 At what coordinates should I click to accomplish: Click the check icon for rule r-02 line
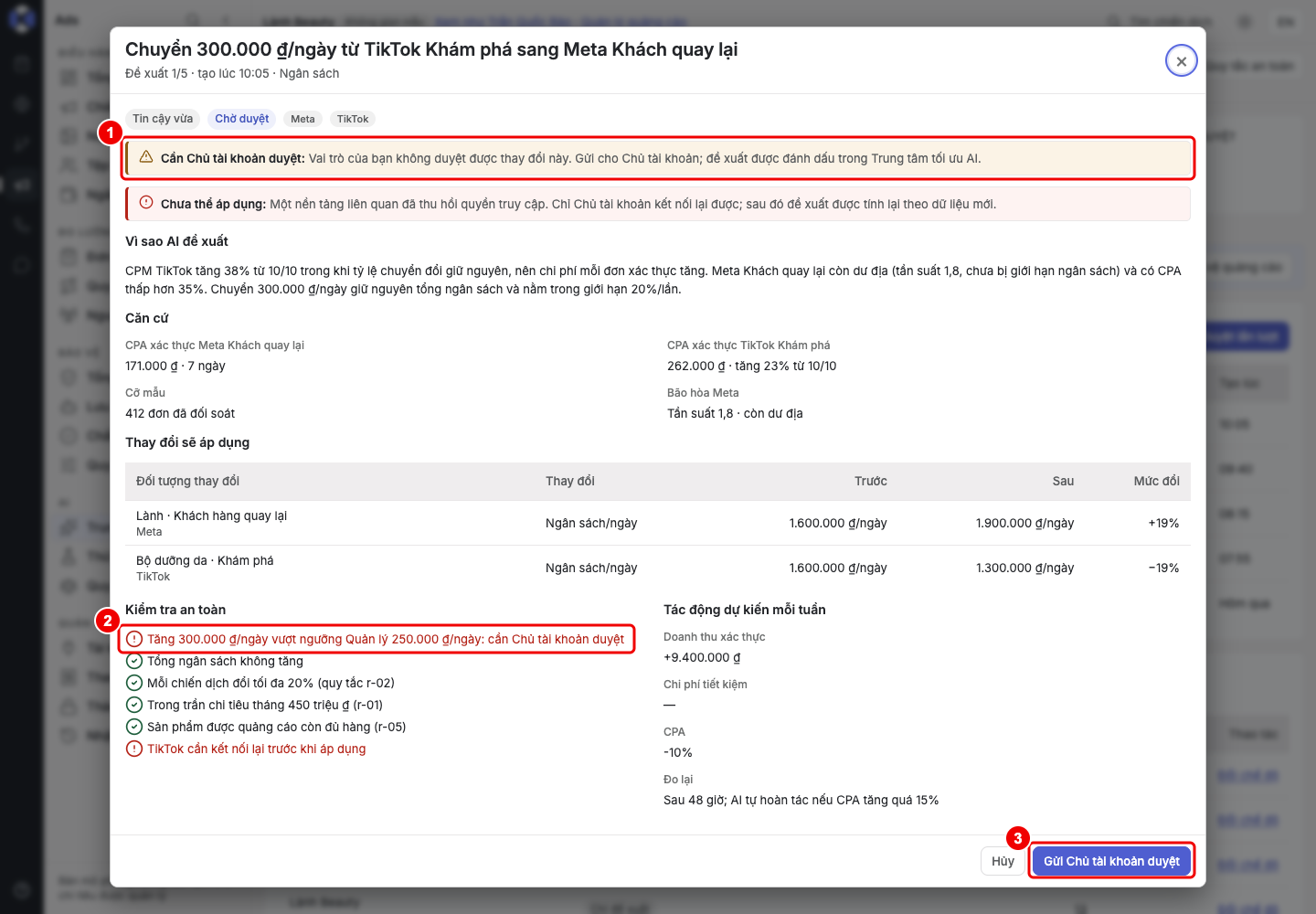pyautogui.click(x=134, y=683)
